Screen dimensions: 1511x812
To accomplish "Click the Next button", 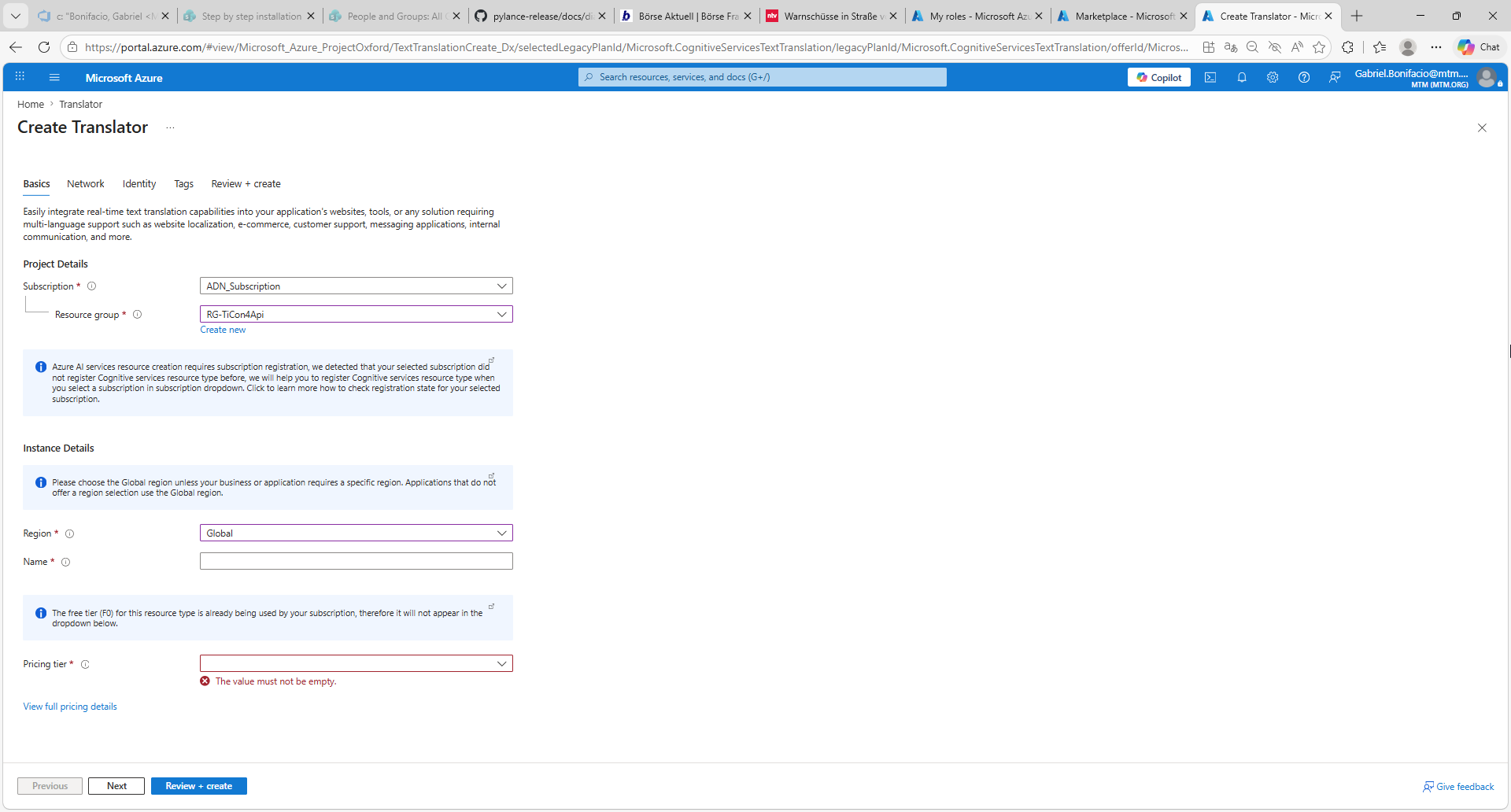I will point(116,786).
